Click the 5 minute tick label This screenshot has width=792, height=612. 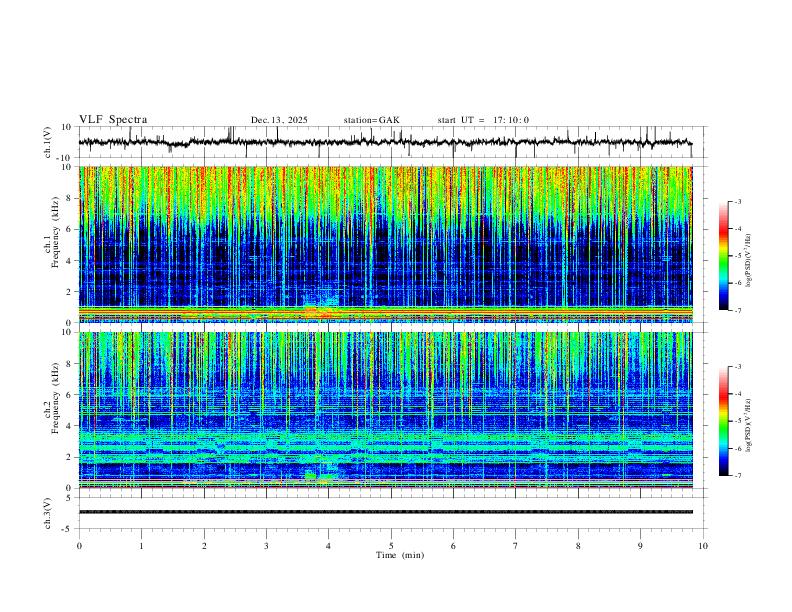pos(391,546)
